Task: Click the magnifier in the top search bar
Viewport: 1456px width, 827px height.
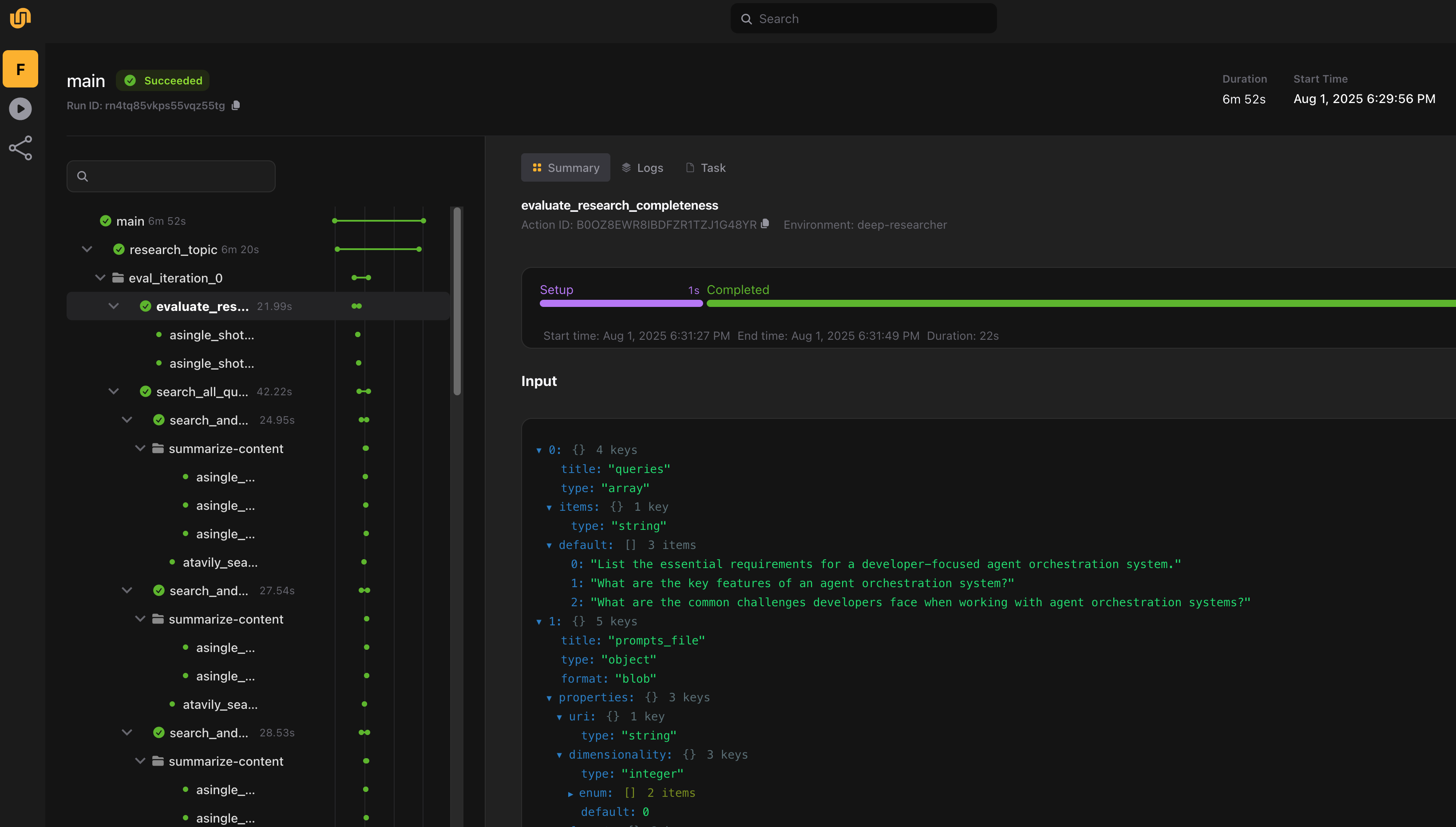Action: point(747,19)
